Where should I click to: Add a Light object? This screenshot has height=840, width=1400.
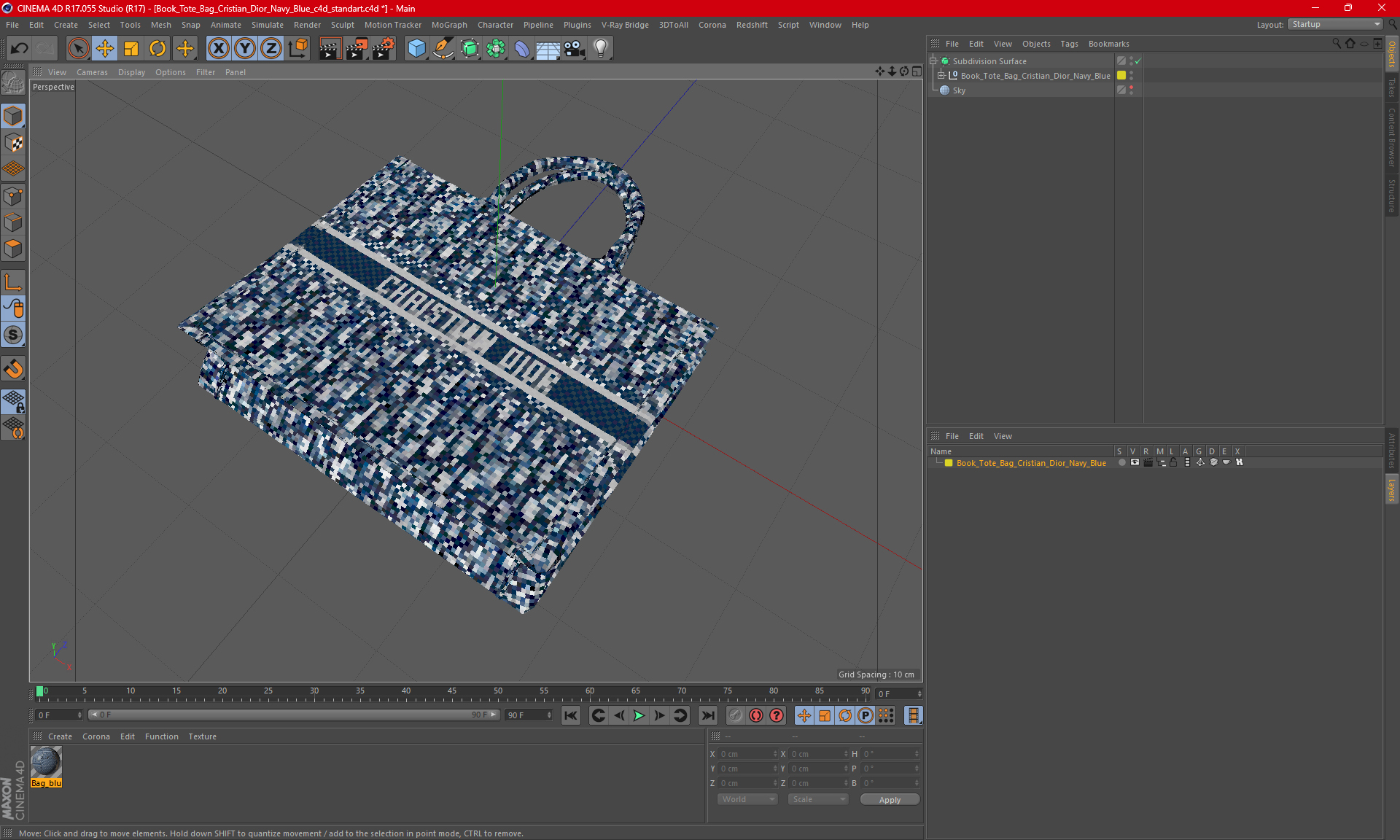pyautogui.click(x=600, y=49)
